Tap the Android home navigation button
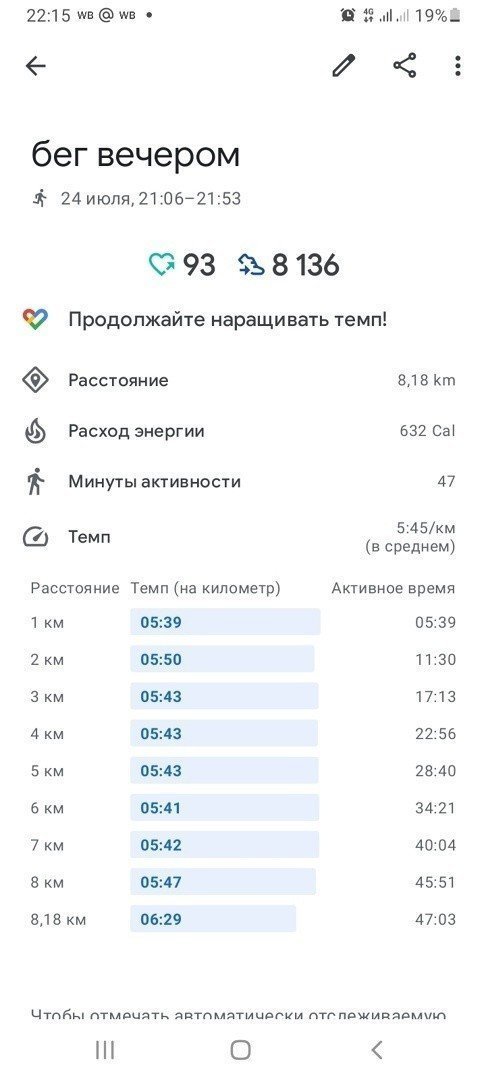 (x=240, y=1050)
